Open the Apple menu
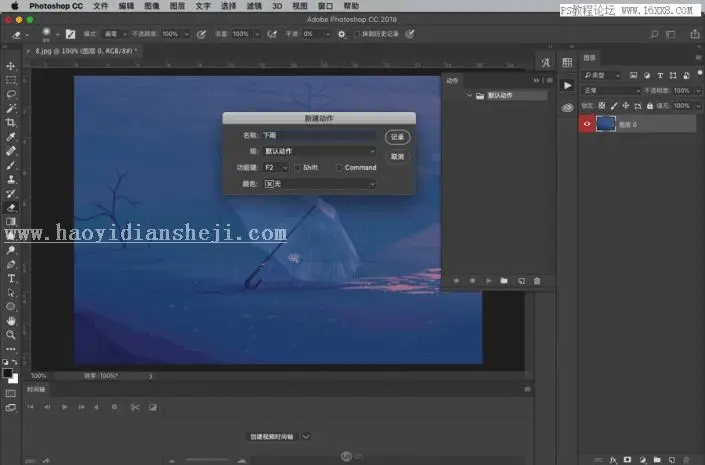 pos(15,6)
